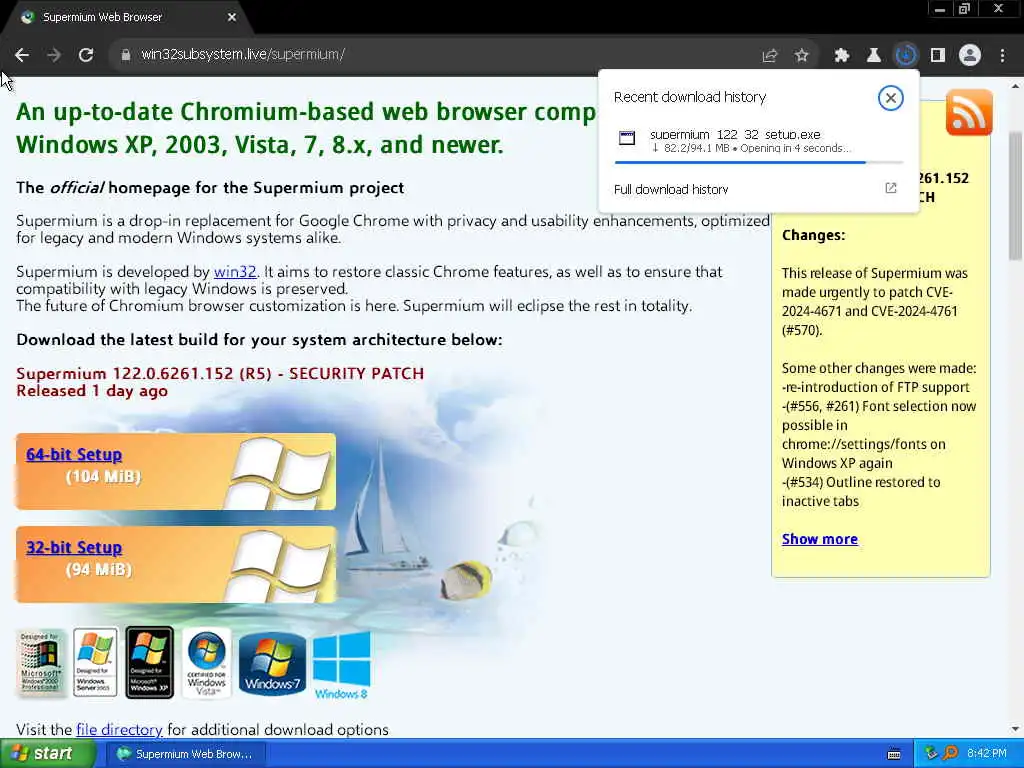The width and height of the screenshot is (1024, 768).
Task: Click the 'Changes:' heading
Action: 813,235
